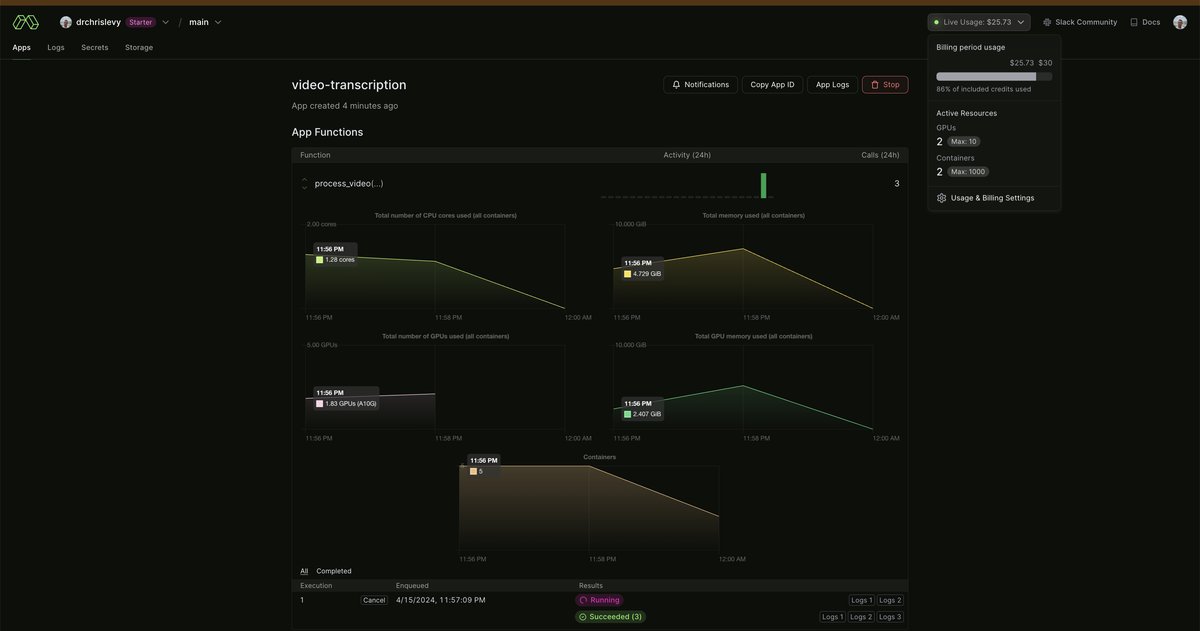Expand the drchrislevy workspace selector
Viewport: 1200px width, 631px height.
point(165,22)
